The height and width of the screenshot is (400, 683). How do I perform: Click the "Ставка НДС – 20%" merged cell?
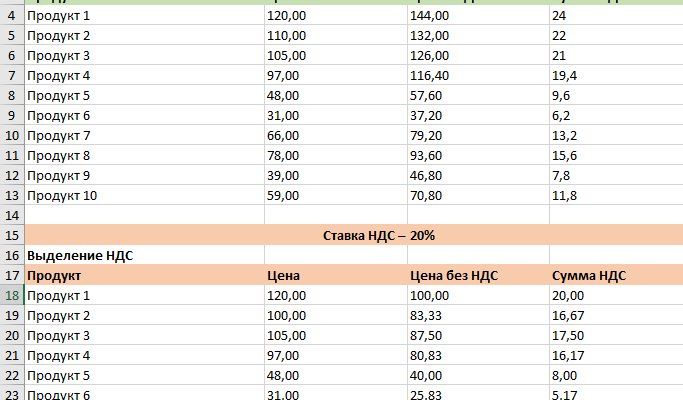click(379, 235)
